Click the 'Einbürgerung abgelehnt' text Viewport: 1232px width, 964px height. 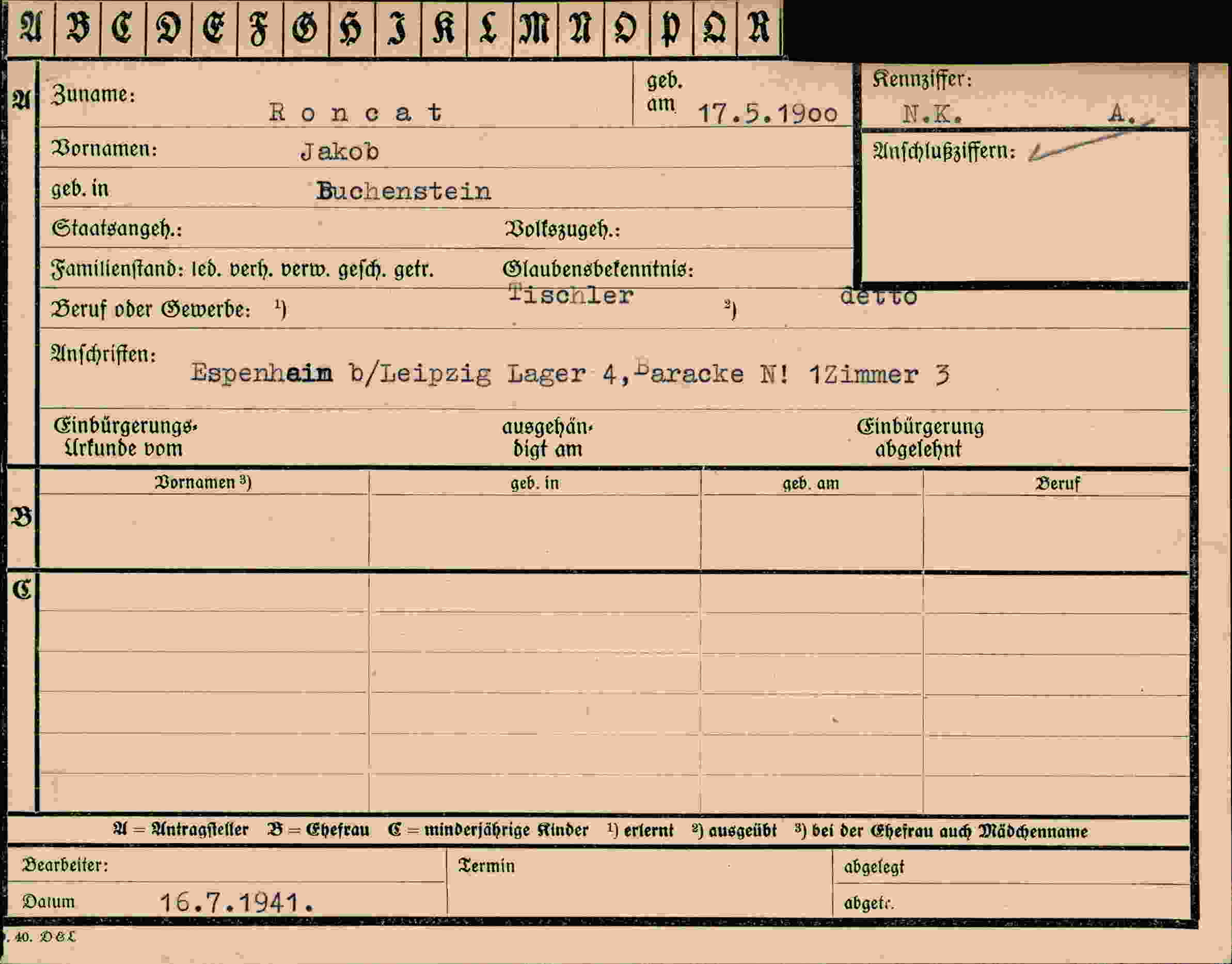[x=920, y=438]
